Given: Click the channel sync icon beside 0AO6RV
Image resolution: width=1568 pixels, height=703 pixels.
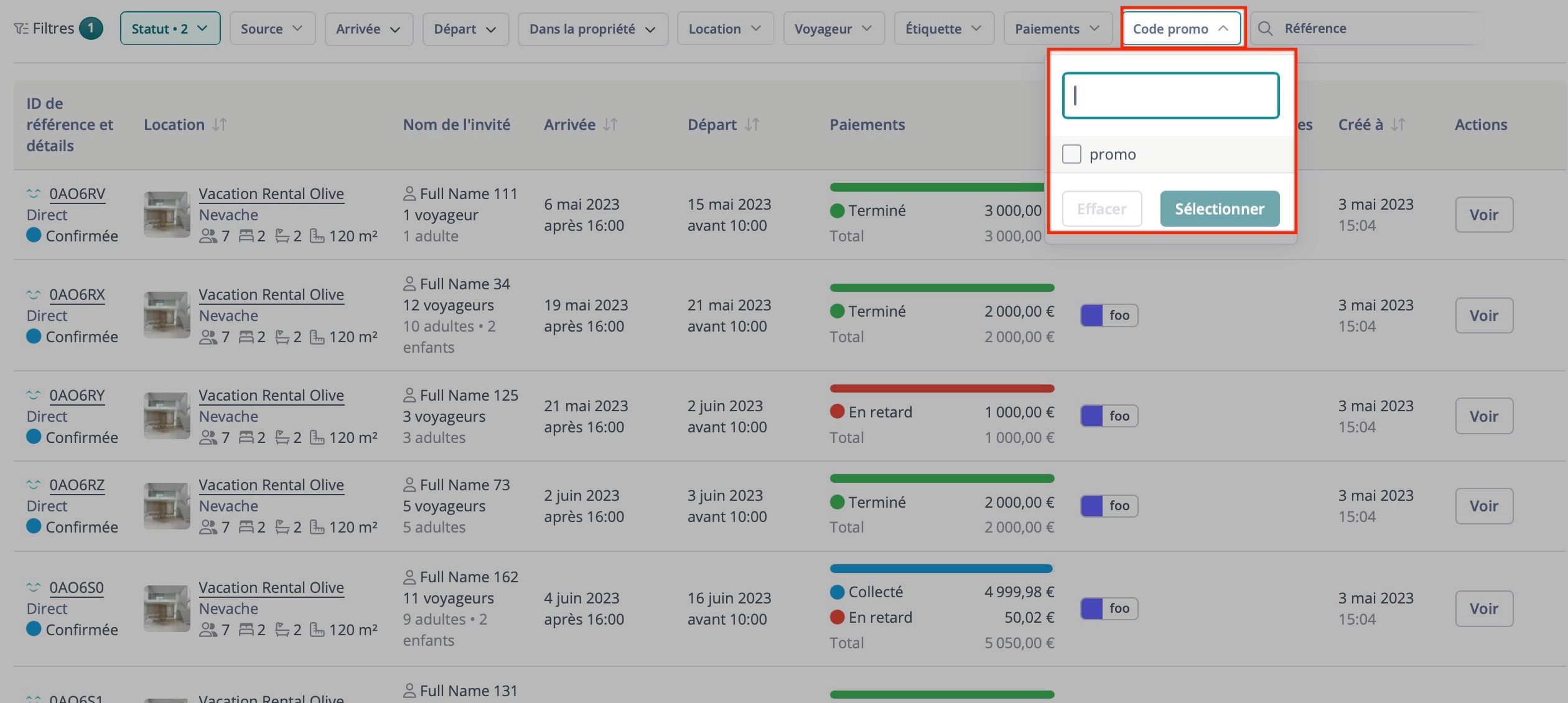Looking at the screenshot, I should pyautogui.click(x=34, y=193).
